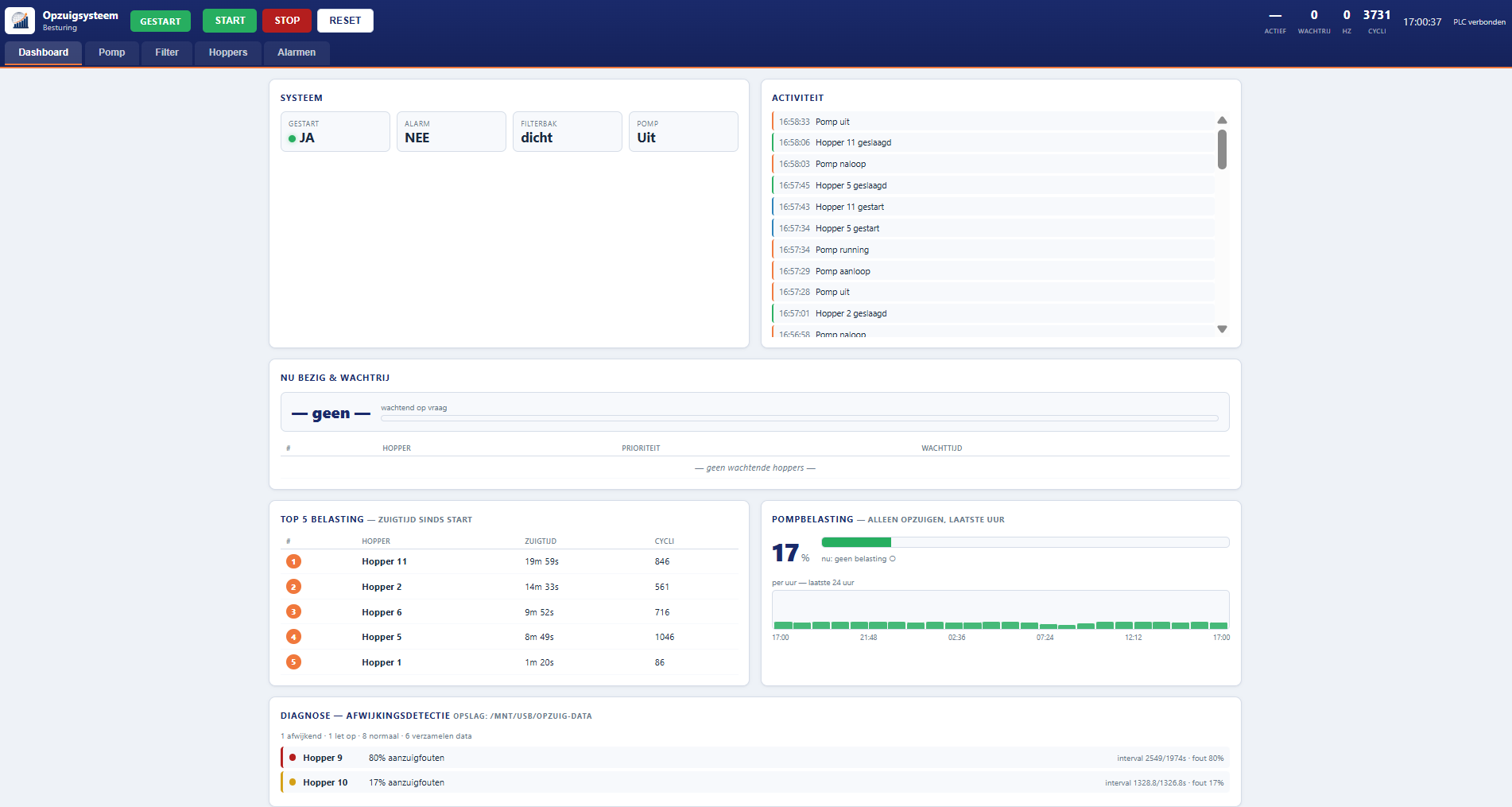Click the START button
The height and width of the screenshot is (807, 1512).
click(x=230, y=21)
